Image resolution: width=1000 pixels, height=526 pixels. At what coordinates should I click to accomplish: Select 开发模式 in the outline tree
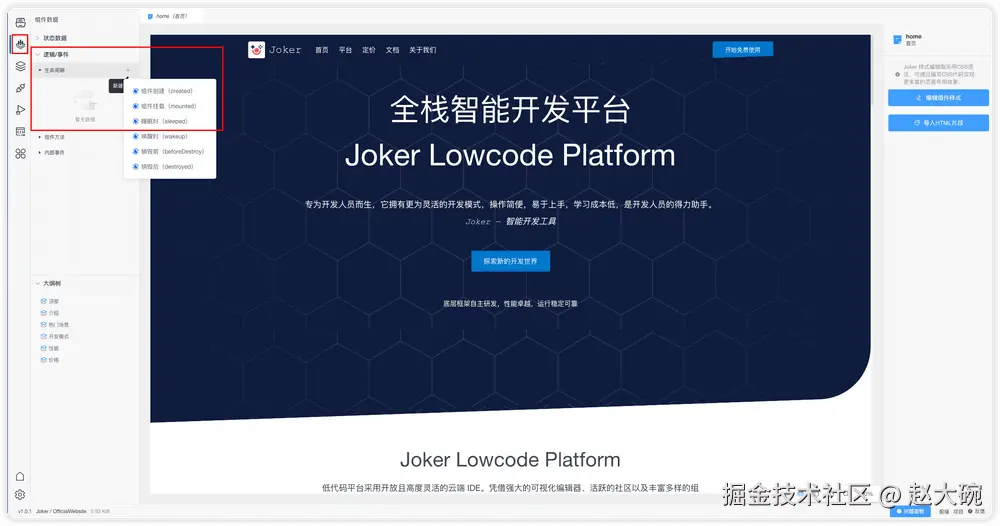(59, 337)
